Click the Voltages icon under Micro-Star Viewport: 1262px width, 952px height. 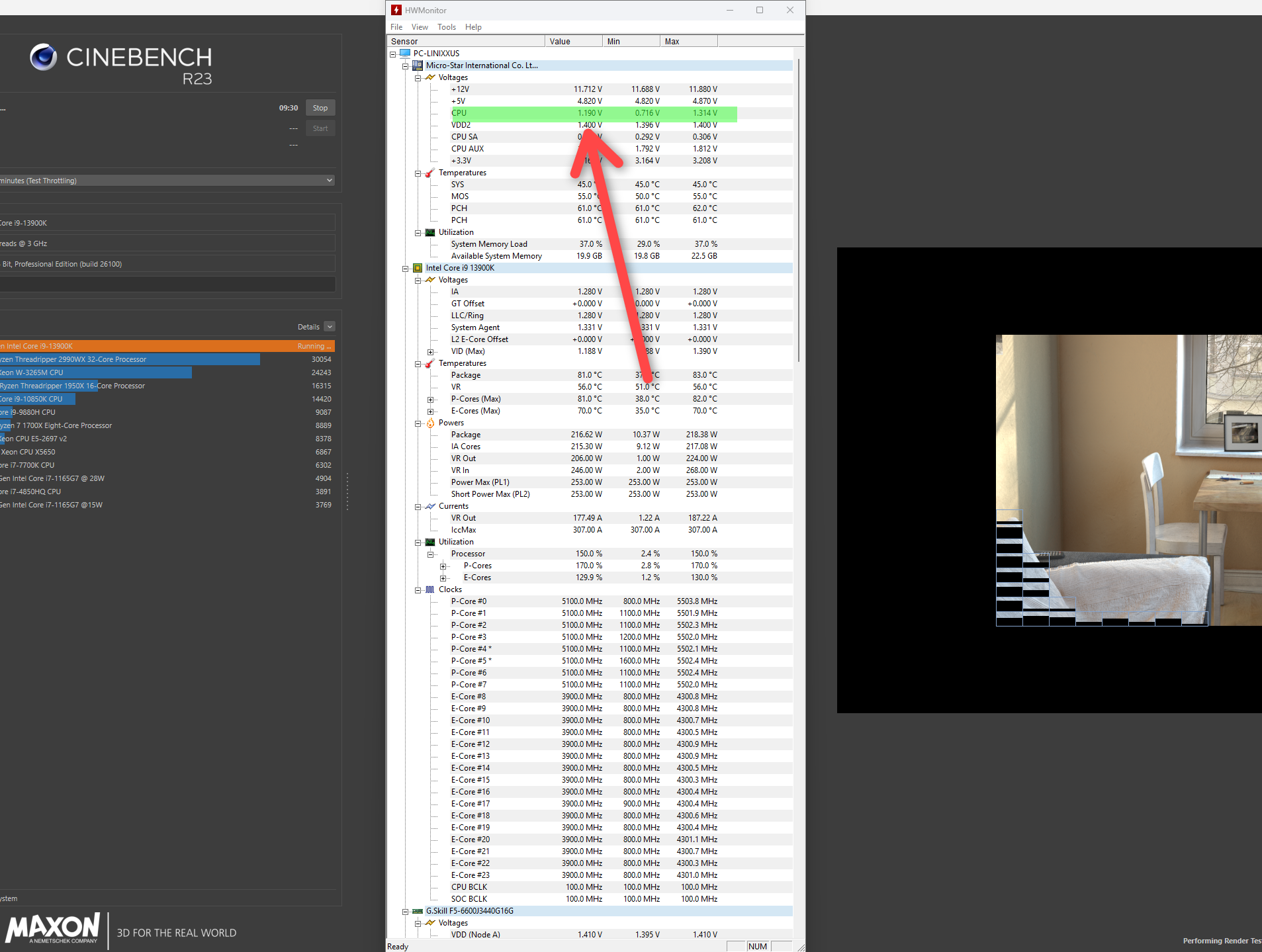tap(430, 77)
